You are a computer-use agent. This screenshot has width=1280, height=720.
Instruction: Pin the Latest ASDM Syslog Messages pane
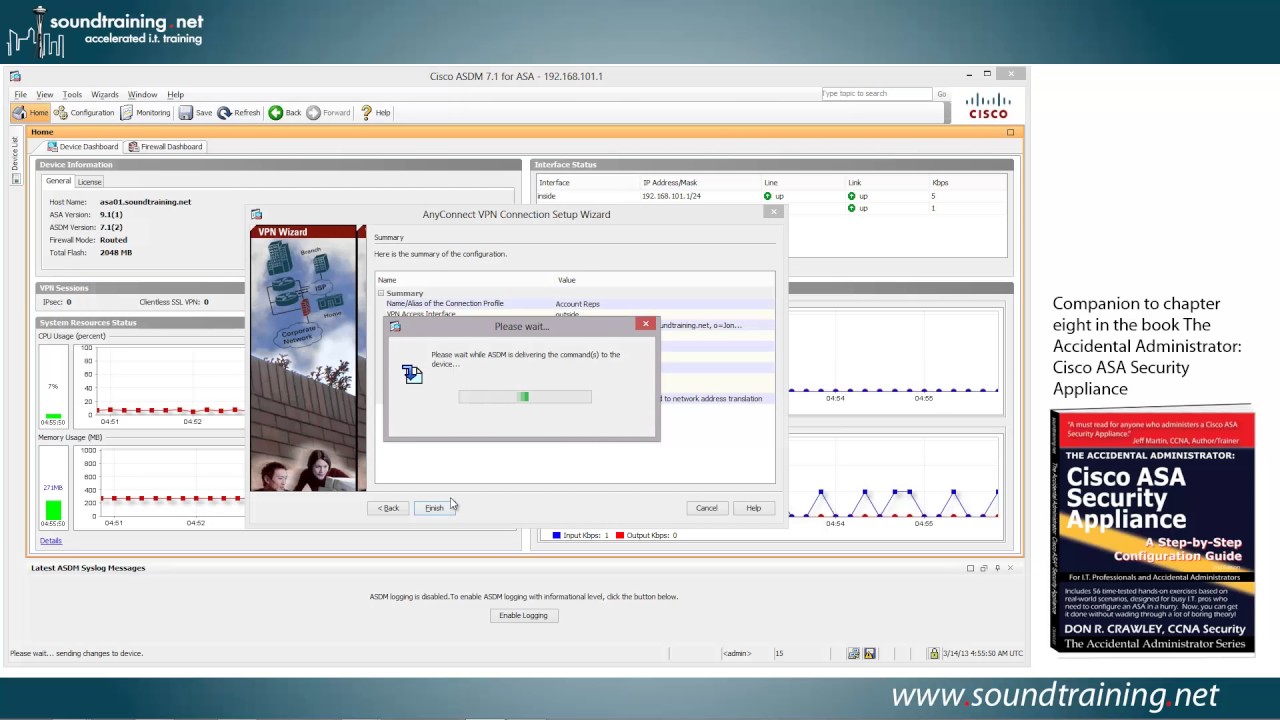[997, 568]
